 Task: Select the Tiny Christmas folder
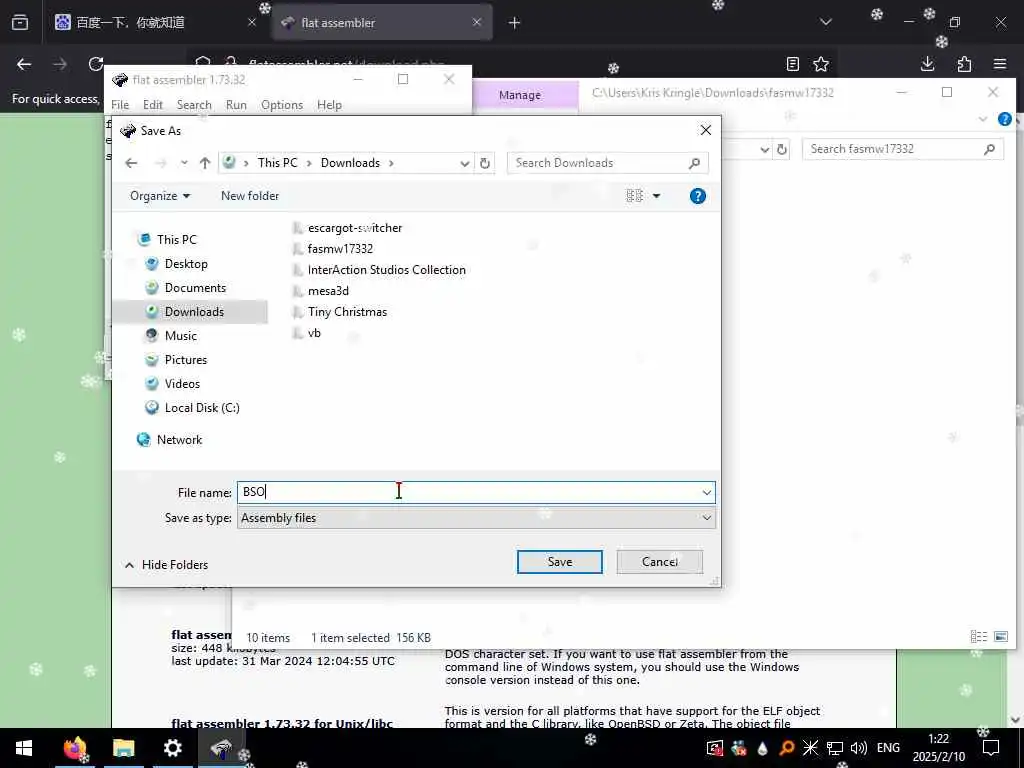[347, 312]
